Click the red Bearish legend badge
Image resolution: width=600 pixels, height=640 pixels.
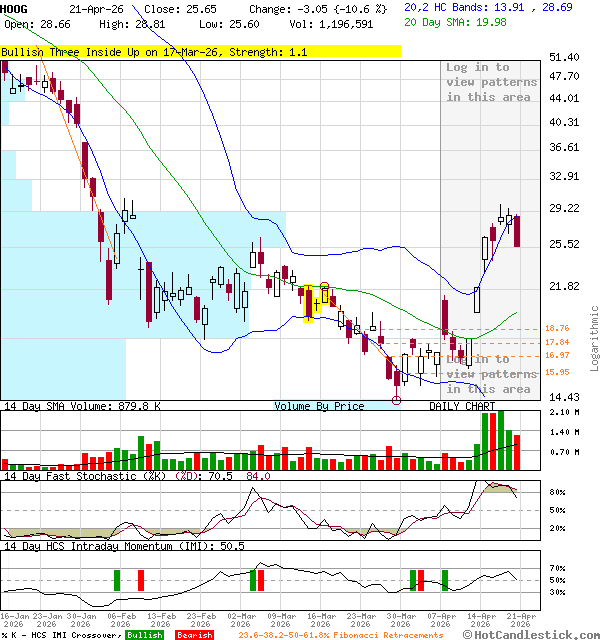194,635
